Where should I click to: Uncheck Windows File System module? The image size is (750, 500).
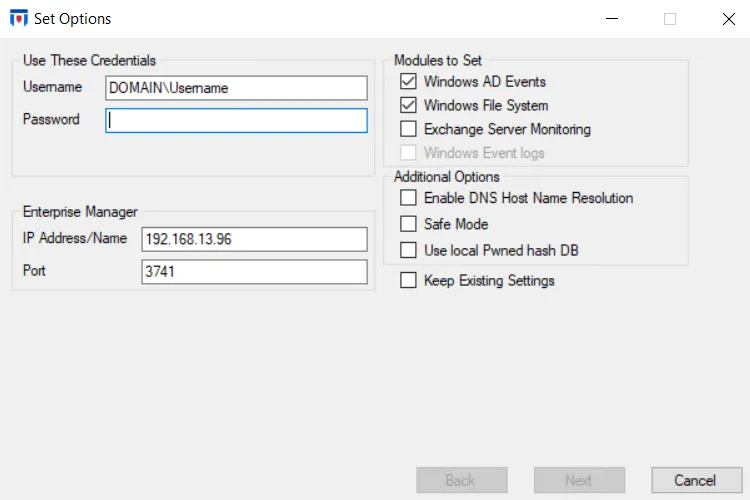pos(408,105)
